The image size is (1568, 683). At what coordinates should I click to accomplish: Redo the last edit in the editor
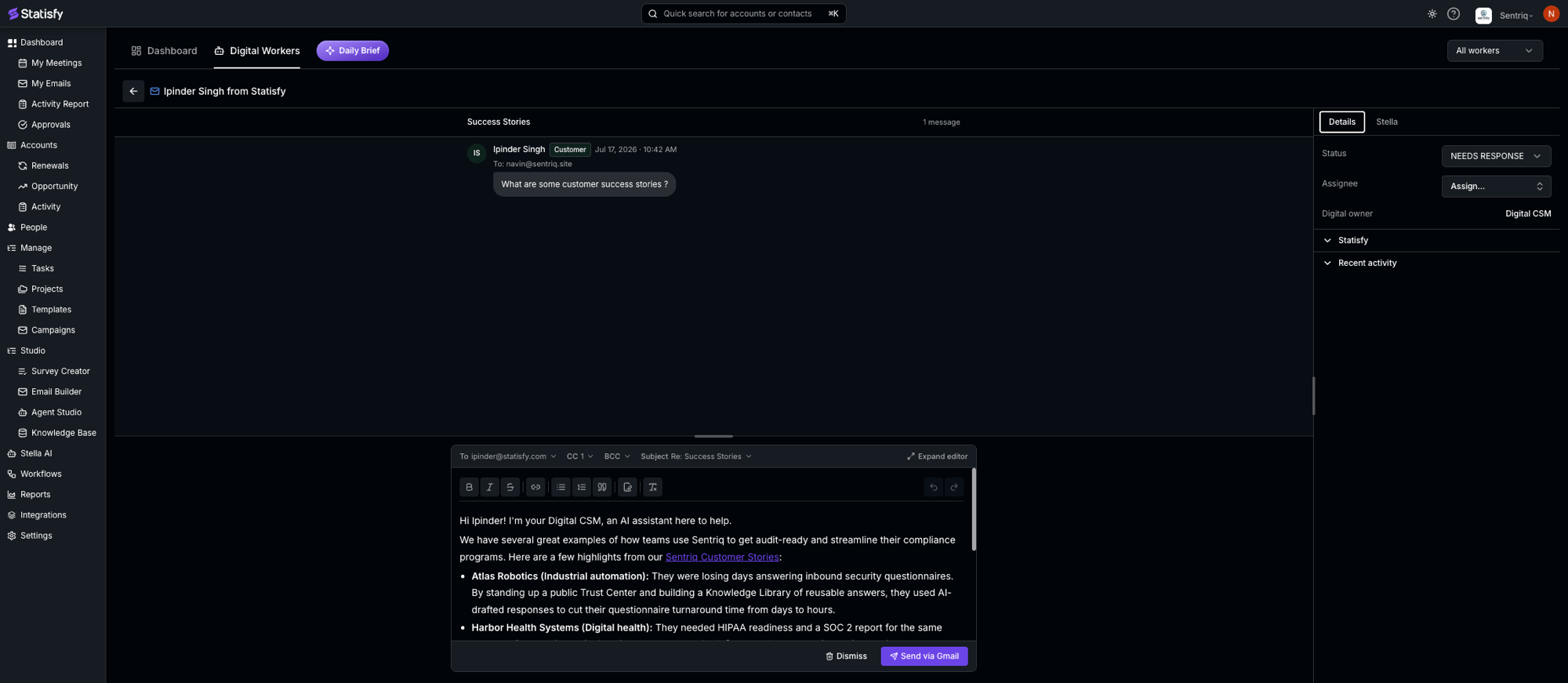tap(953, 487)
